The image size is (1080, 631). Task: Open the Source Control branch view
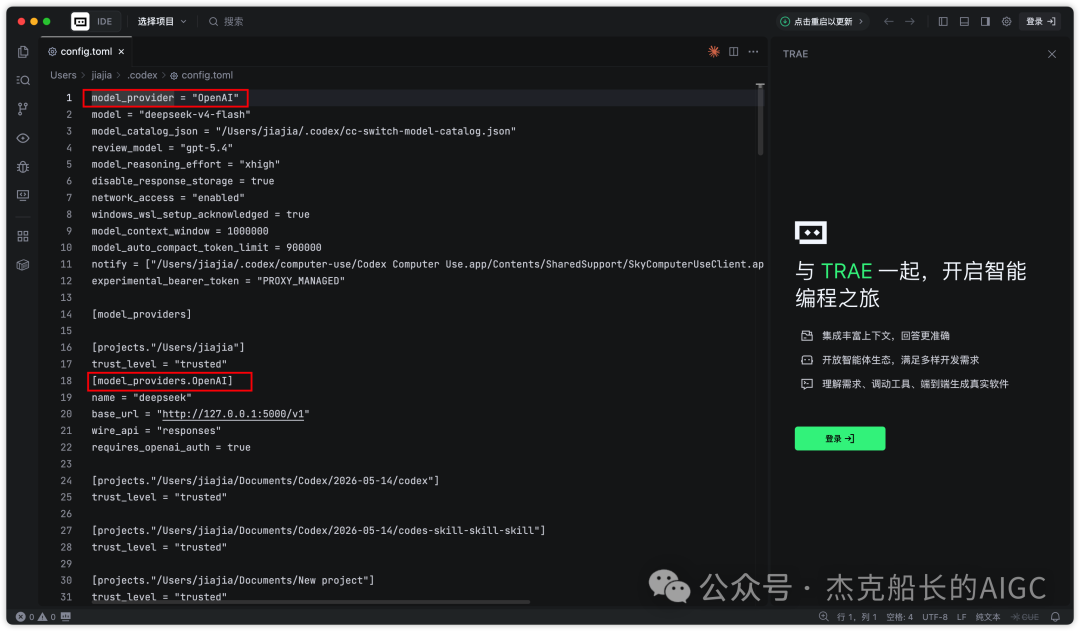click(x=23, y=109)
